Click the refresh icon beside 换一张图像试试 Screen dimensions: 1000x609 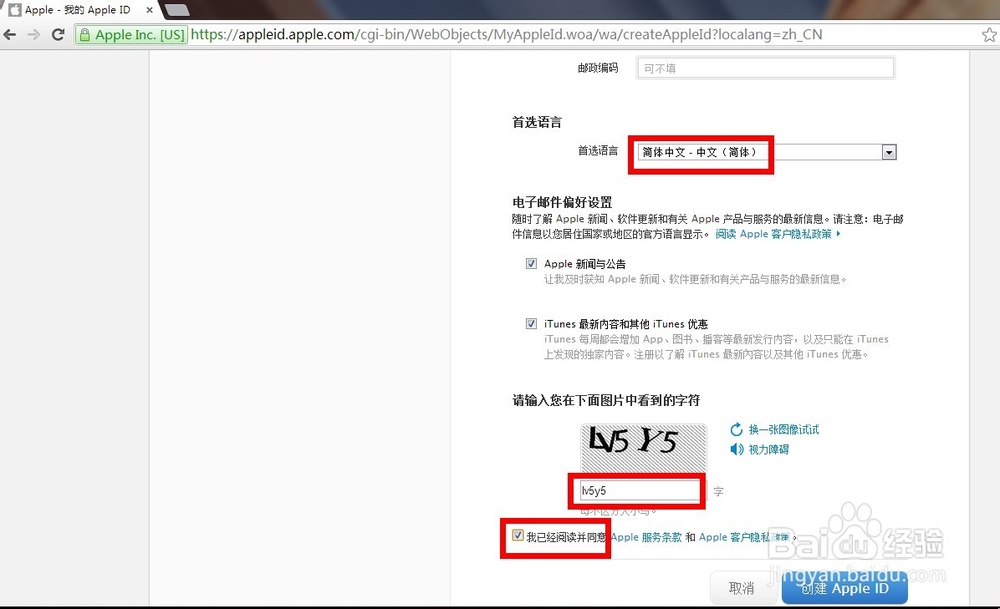737,429
